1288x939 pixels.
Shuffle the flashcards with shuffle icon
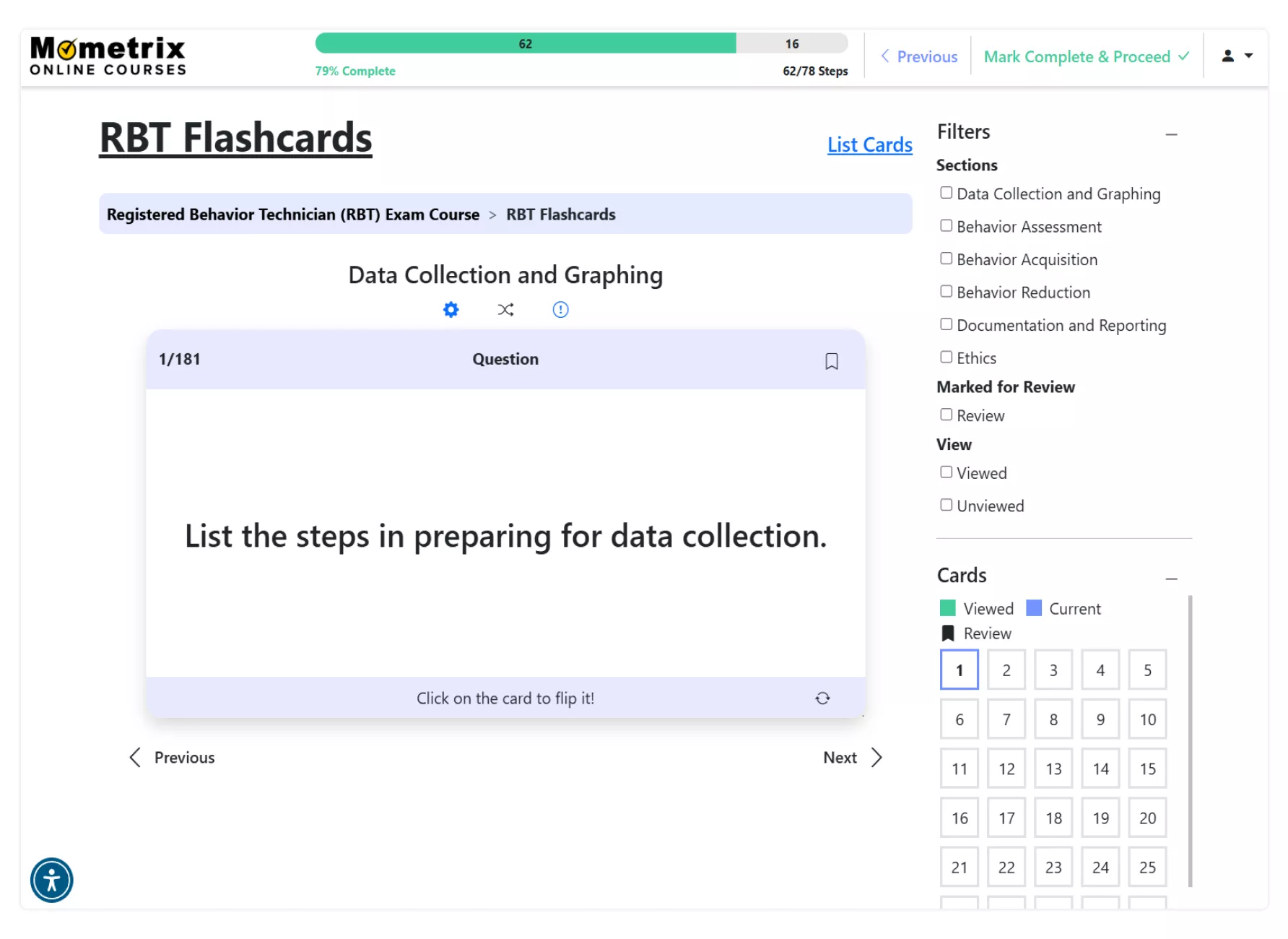[505, 310]
